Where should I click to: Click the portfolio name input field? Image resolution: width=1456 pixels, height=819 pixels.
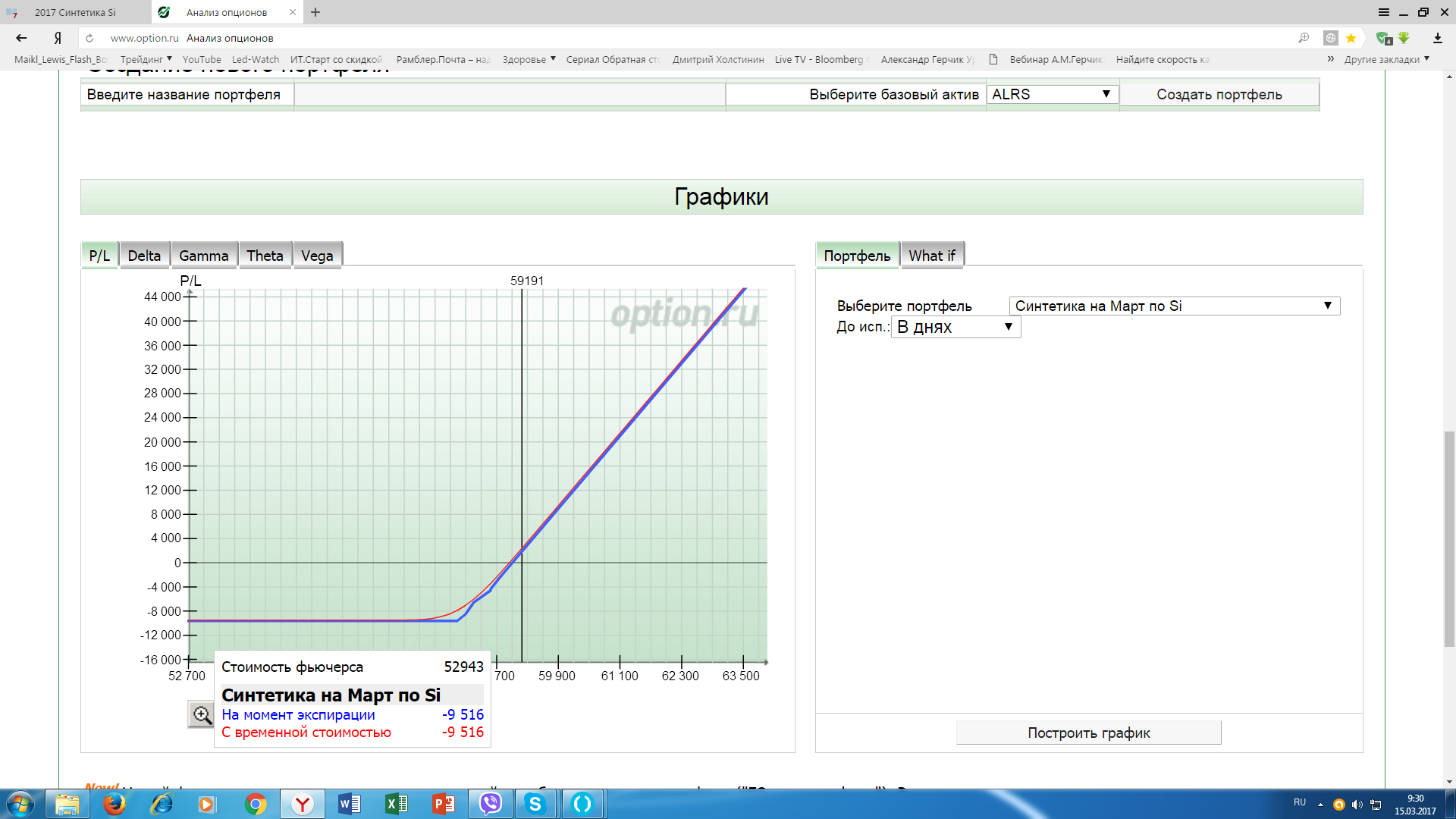click(x=509, y=94)
